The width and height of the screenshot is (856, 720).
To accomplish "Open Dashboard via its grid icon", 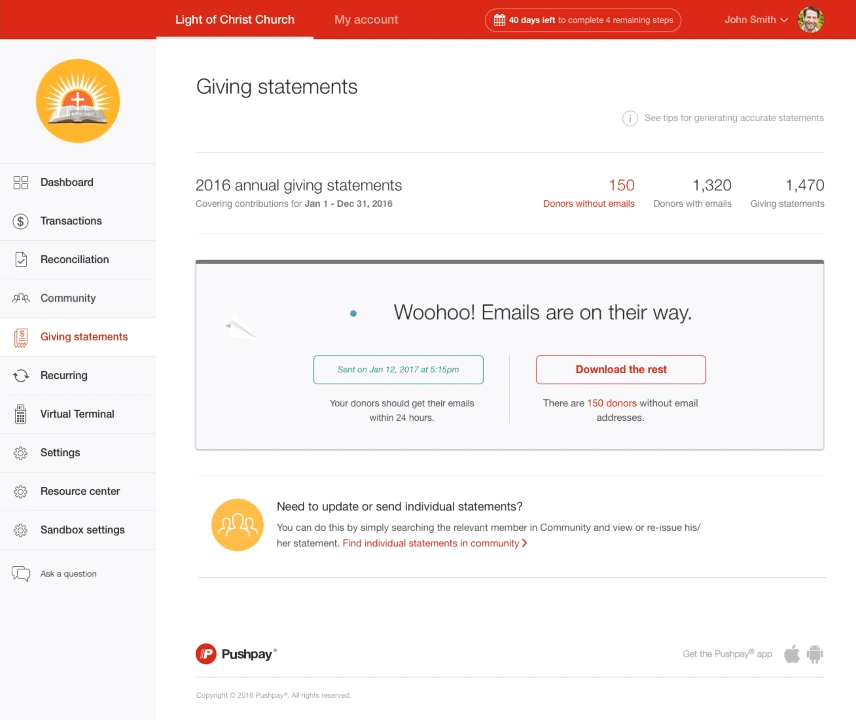I will click(x=21, y=182).
